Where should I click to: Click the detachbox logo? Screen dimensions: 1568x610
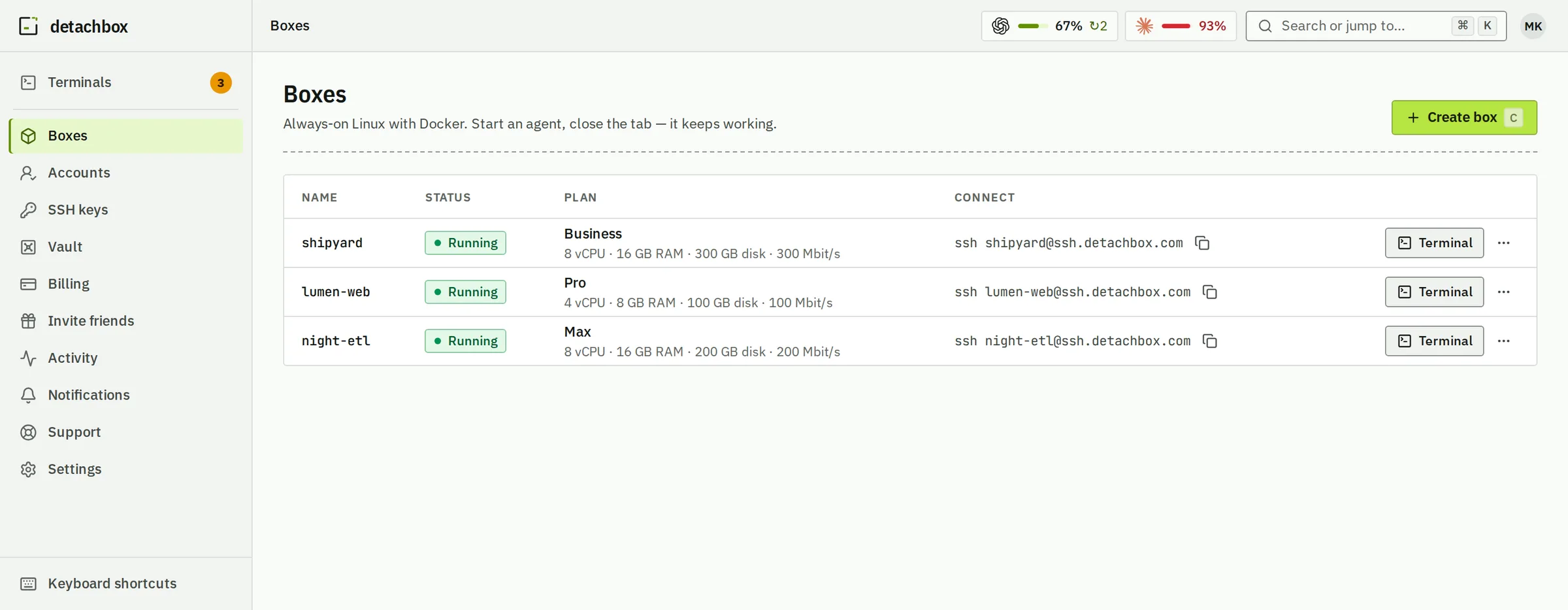[73, 26]
